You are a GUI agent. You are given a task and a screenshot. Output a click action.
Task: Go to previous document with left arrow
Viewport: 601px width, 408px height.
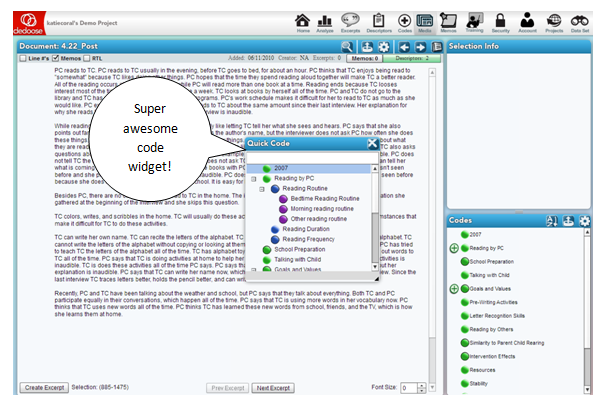(404, 47)
